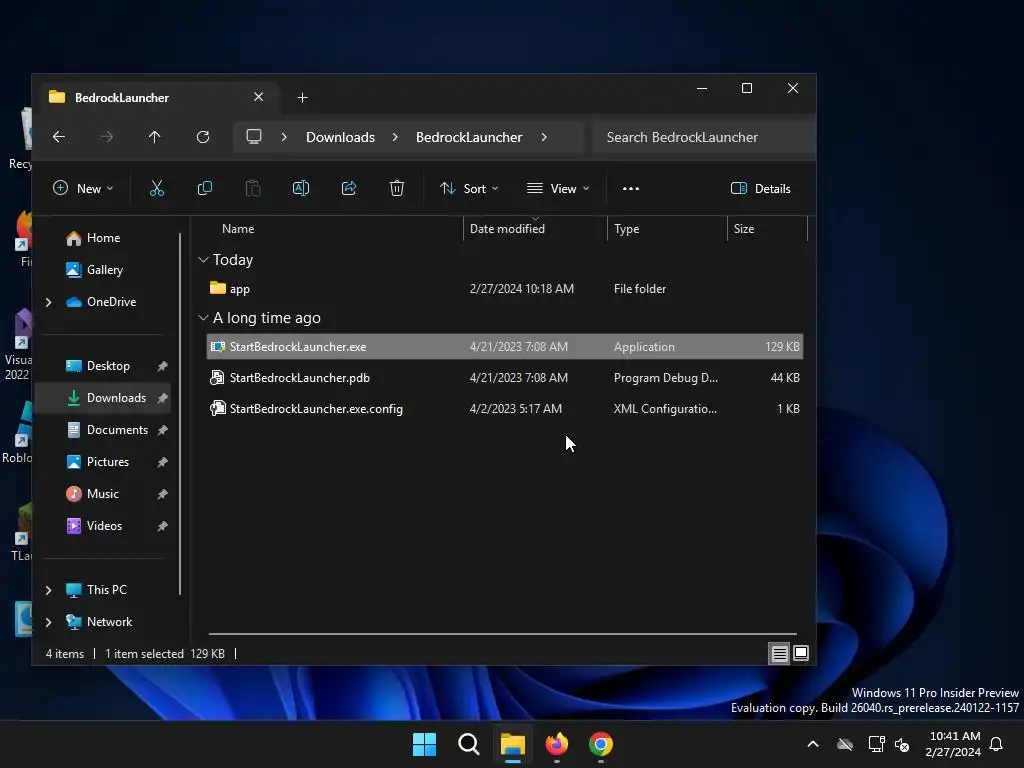Sort by the Type column header
This screenshot has width=1024, height=768.
pos(626,229)
